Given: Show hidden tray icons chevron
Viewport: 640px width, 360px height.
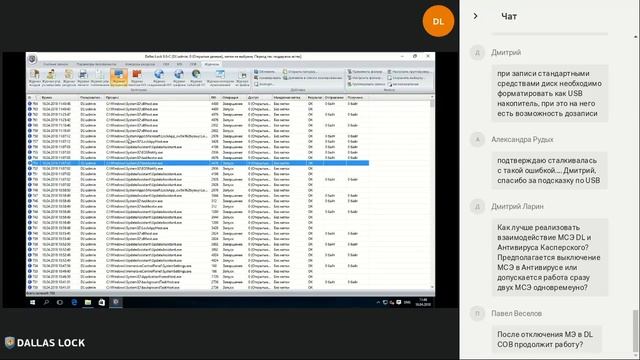Looking at the screenshot, I should [378, 302].
